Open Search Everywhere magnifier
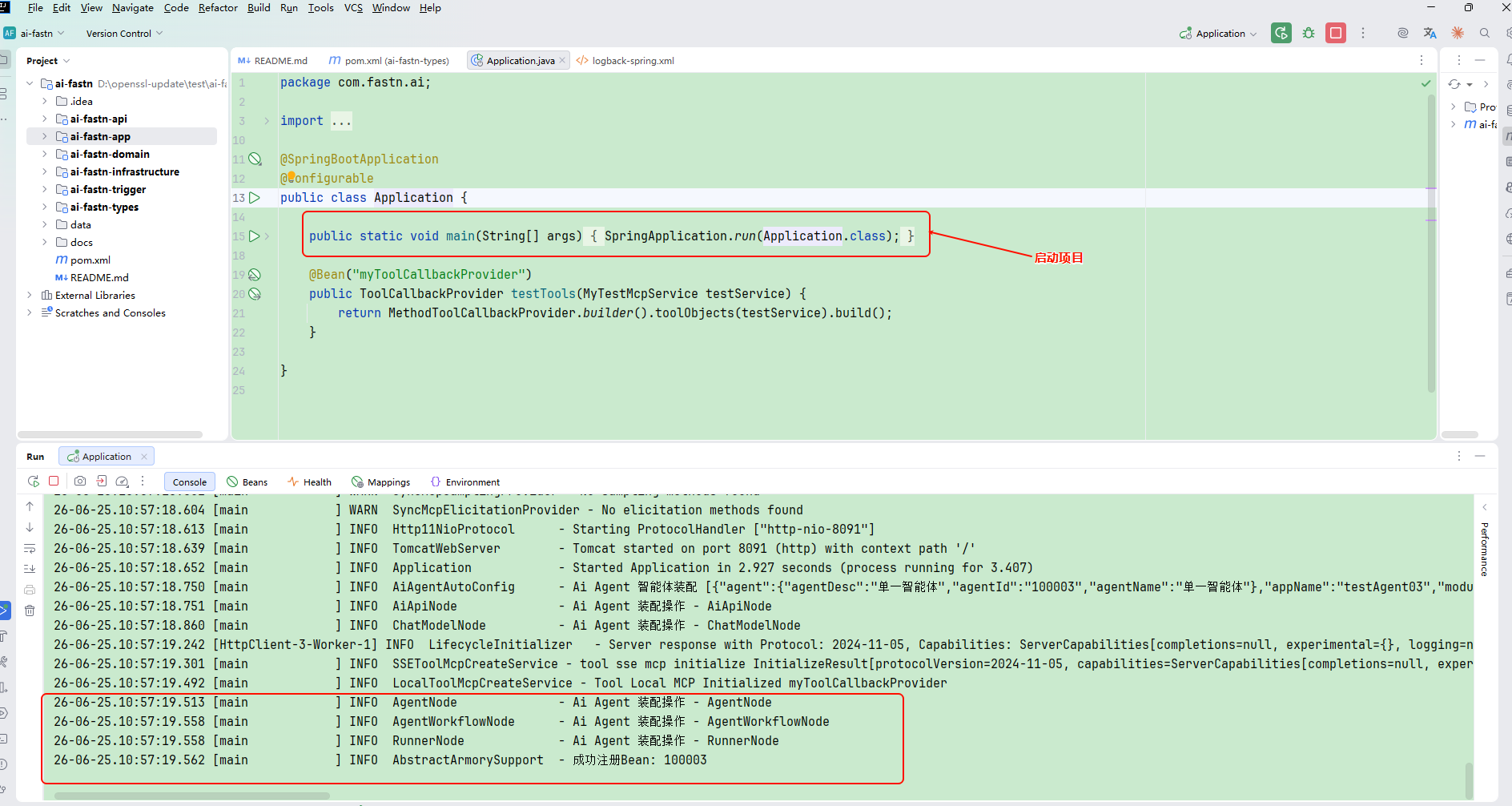 click(x=1485, y=33)
